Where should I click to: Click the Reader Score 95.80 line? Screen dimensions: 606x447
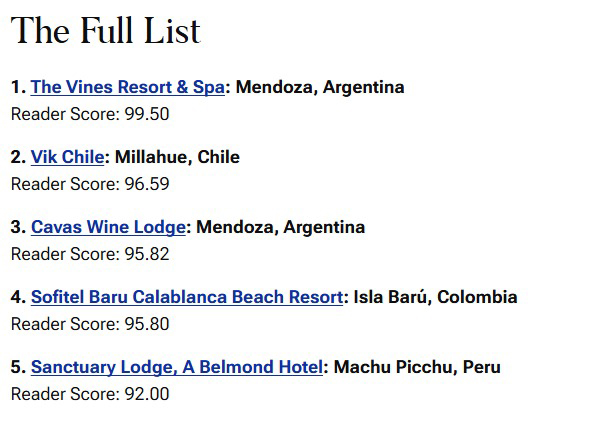tap(90, 324)
